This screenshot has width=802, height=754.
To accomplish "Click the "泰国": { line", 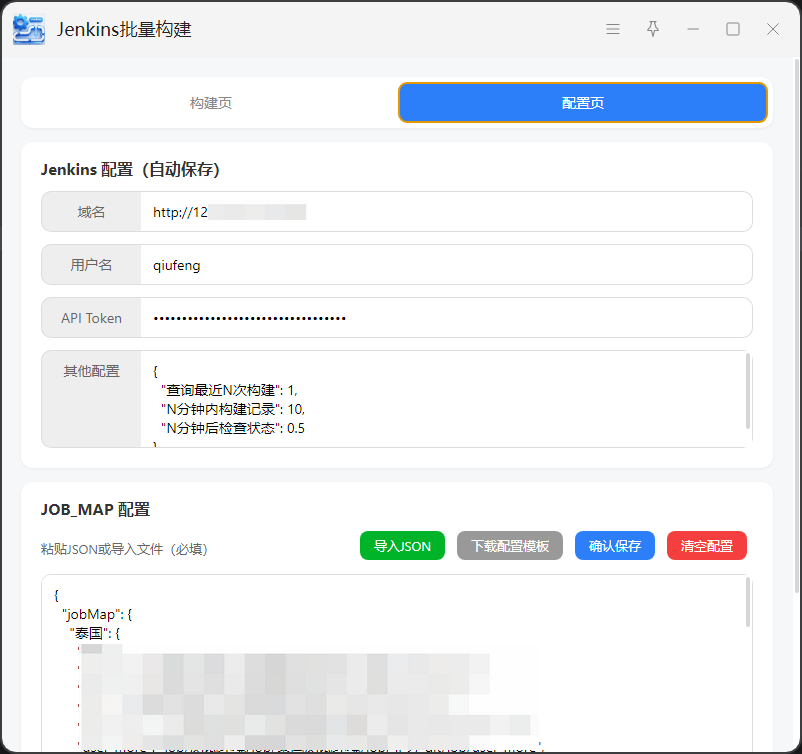I will point(95,633).
